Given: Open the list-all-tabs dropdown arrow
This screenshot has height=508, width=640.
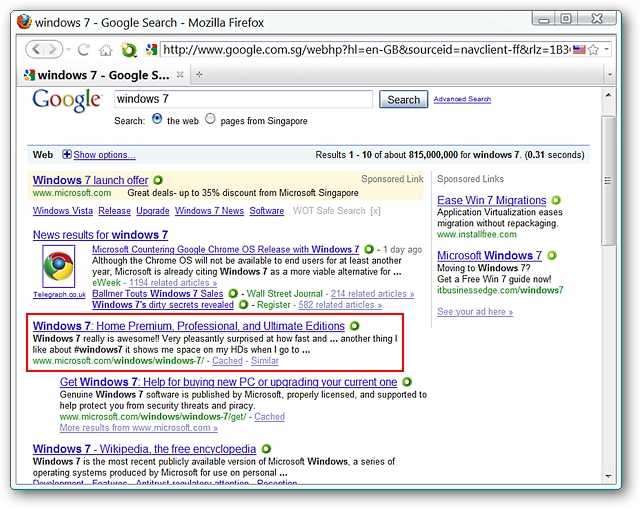Looking at the screenshot, I should 610,75.
